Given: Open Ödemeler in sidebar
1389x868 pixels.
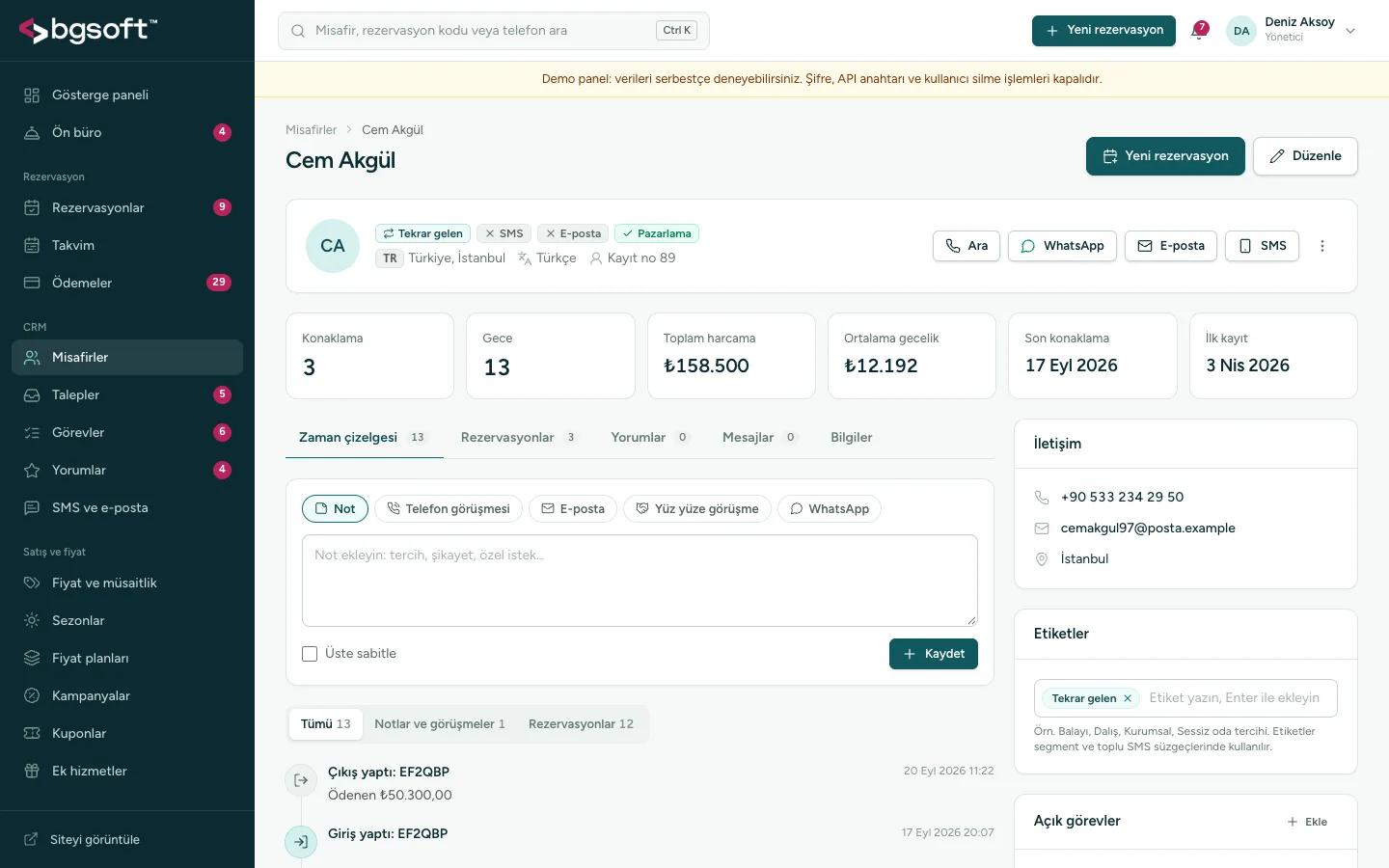Looking at the screenshot, I should coord(127,283).
